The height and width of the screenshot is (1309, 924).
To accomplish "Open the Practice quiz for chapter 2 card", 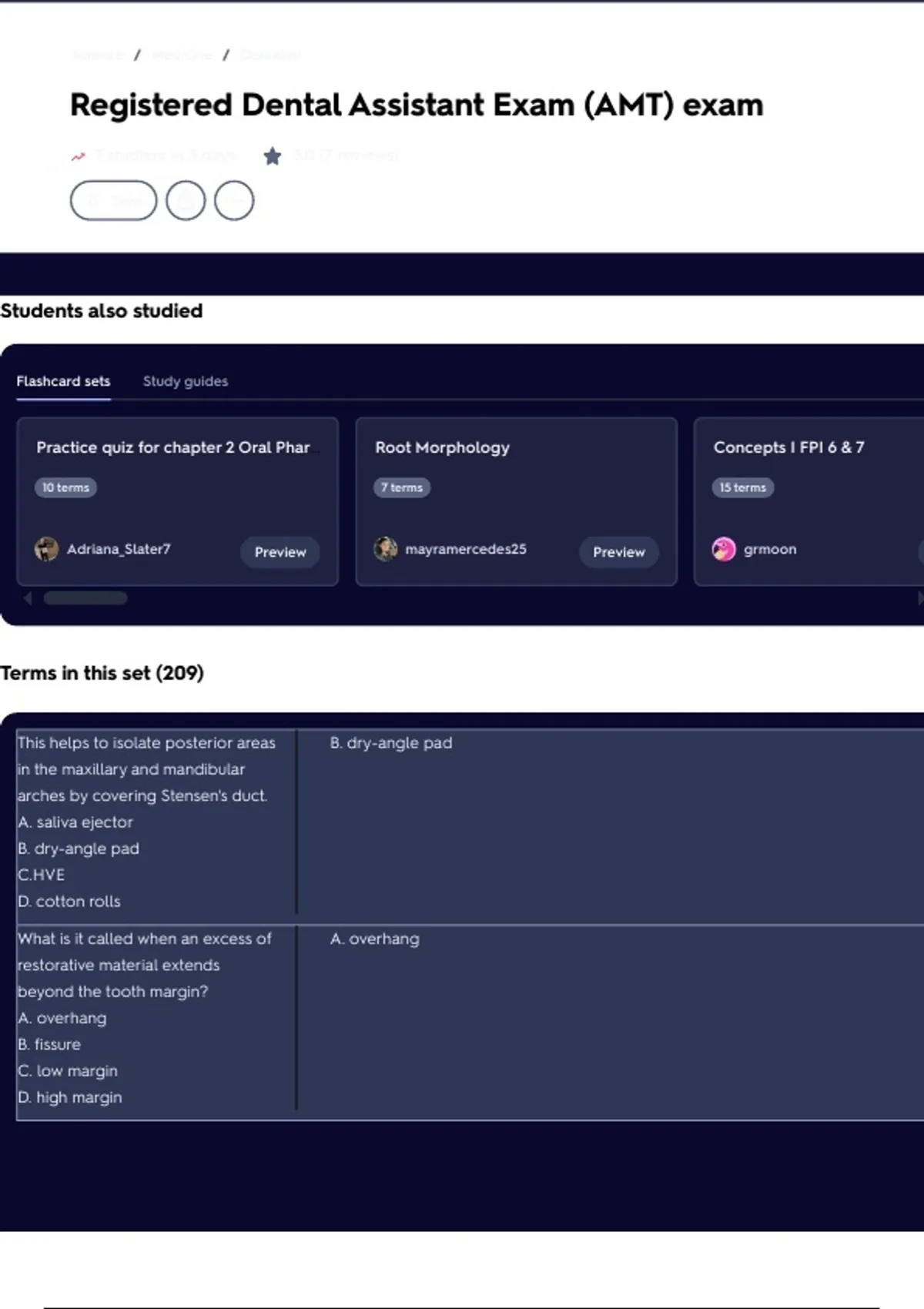I will point(173,447).
